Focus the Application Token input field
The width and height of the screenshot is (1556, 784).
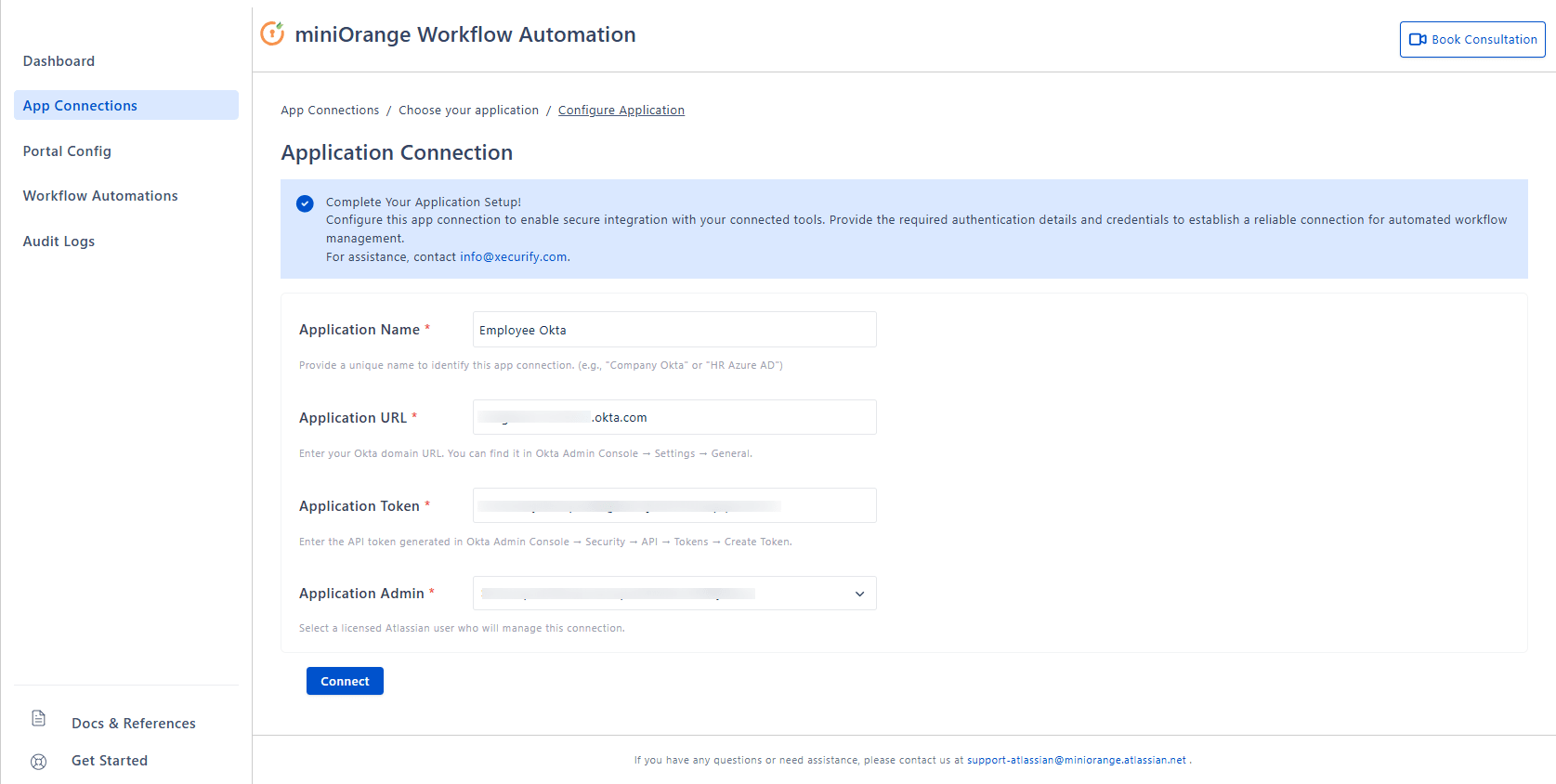(x=674, y=505)
